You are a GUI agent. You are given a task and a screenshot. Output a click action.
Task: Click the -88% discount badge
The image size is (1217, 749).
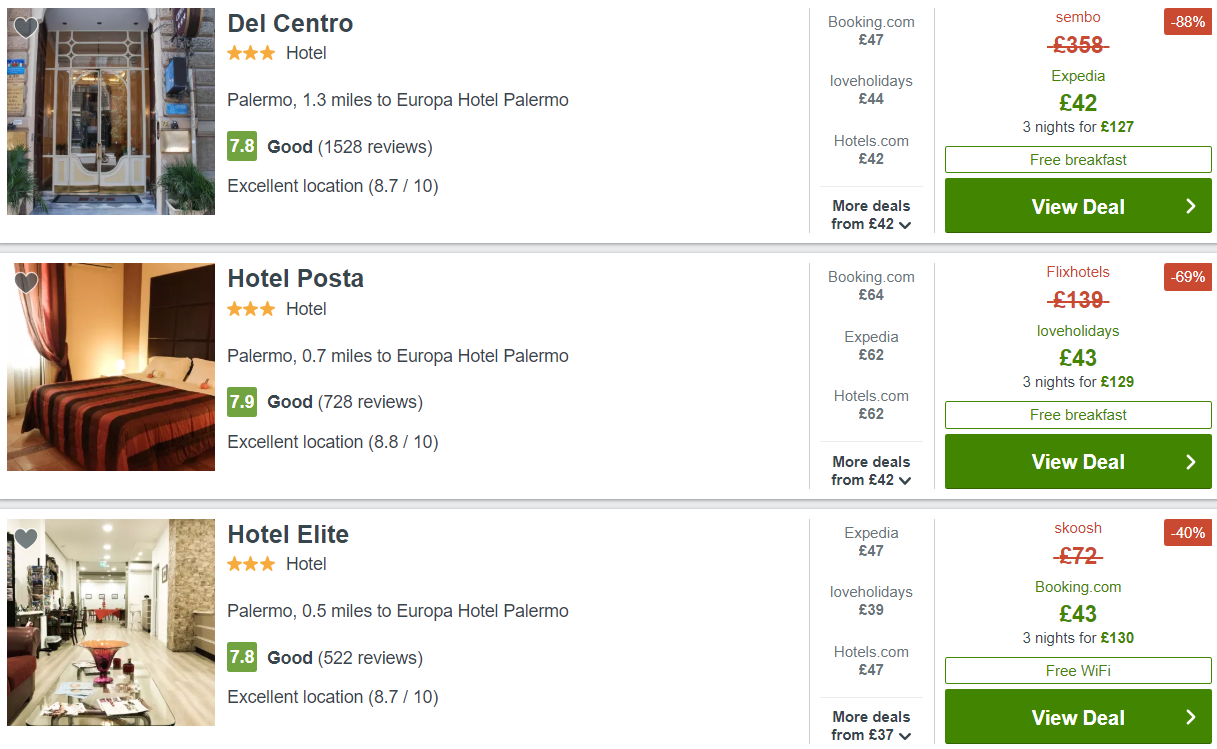pyautogui.click(x=1187, y=22)
